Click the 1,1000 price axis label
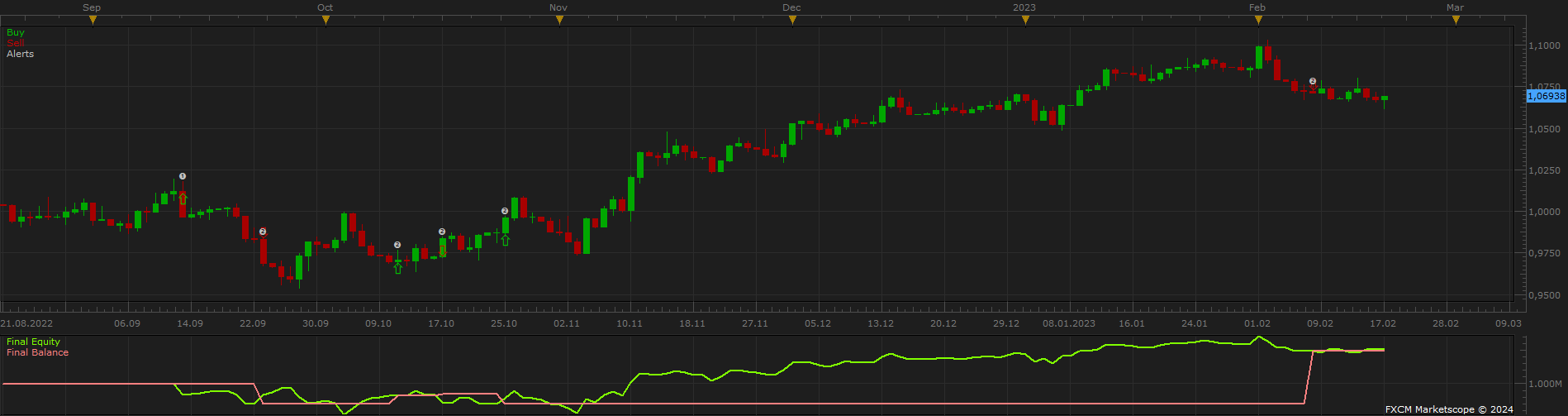Screen dimensions: 1568x416 1544,45
